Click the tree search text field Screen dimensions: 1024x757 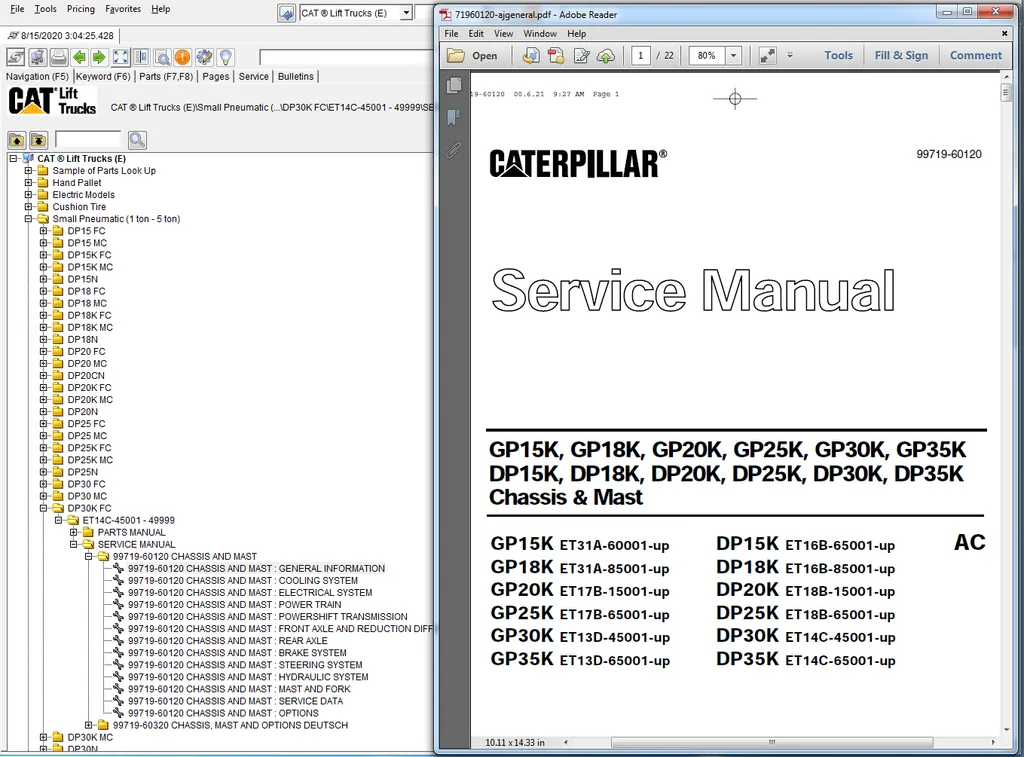coord(88,140)
